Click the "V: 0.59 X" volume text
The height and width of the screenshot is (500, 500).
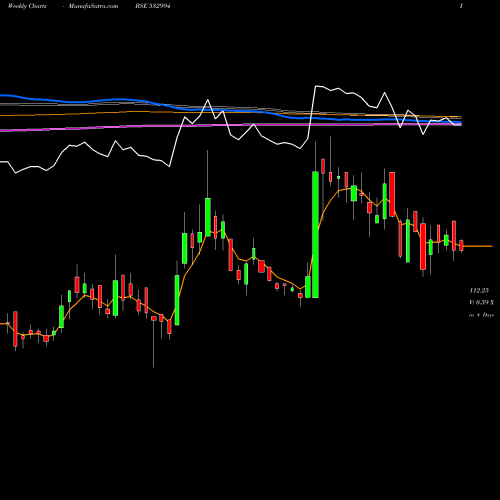(x=482, y=302)
